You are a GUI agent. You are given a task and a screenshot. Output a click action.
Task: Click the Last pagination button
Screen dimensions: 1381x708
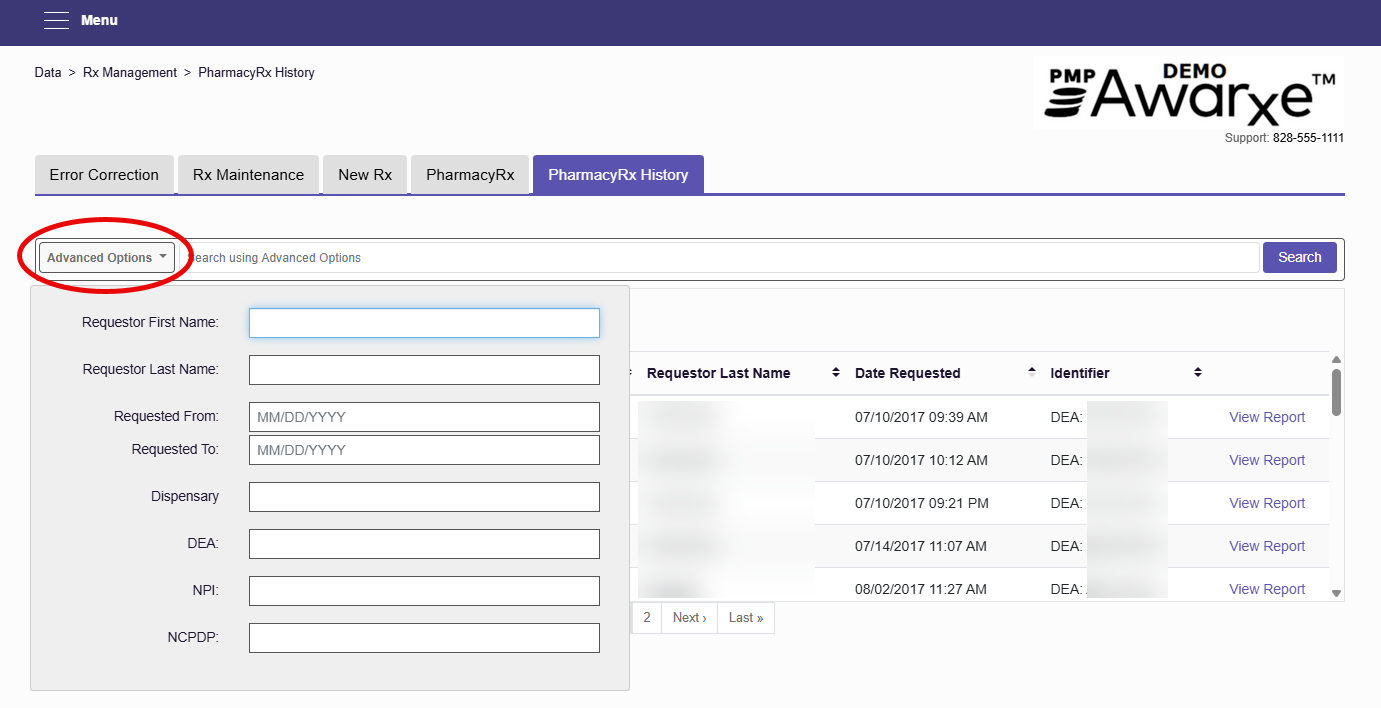746,618
